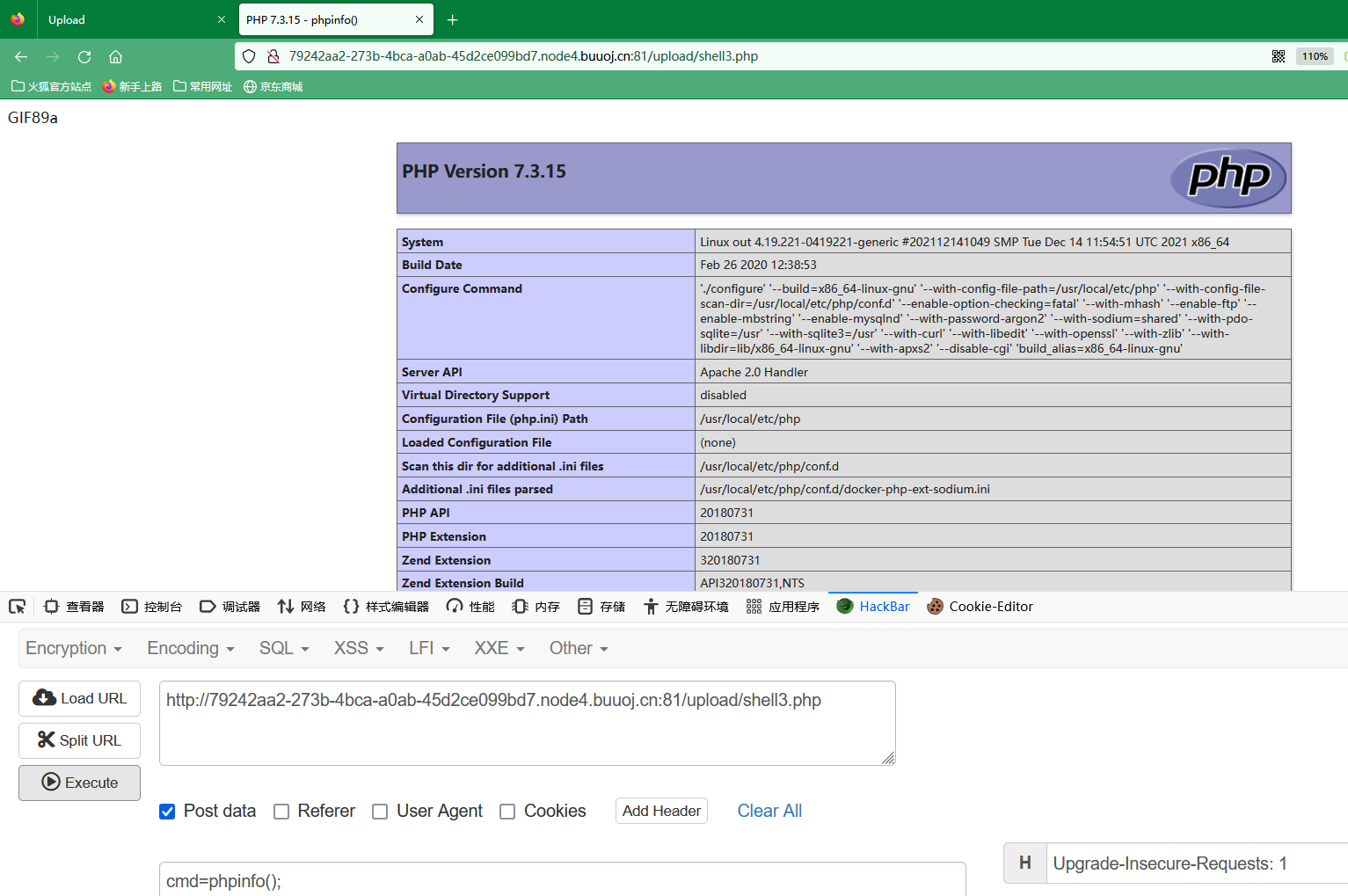
Task: Click the browser forward arrow
Action: coord(53,56)
